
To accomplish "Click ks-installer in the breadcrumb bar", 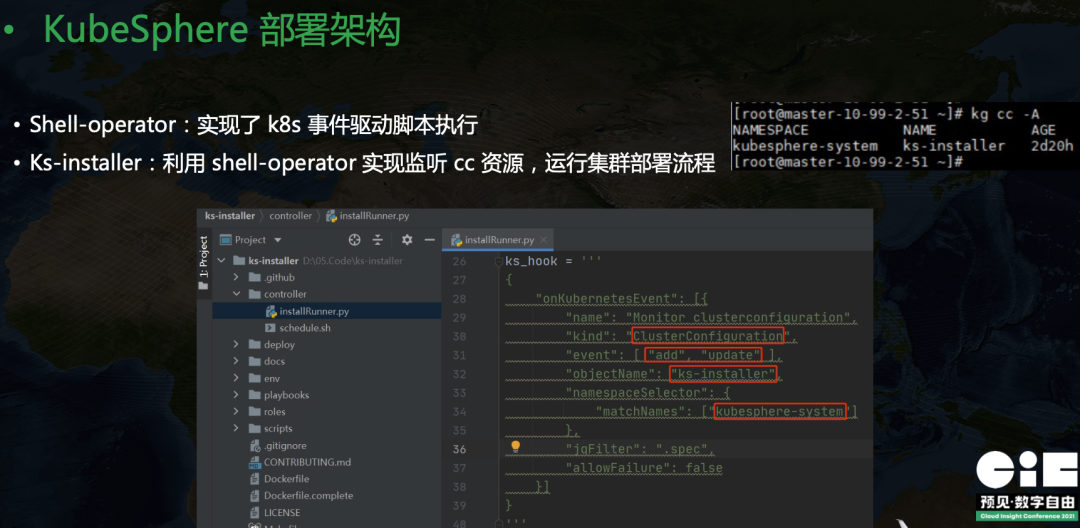I will (x=229, y=215).
